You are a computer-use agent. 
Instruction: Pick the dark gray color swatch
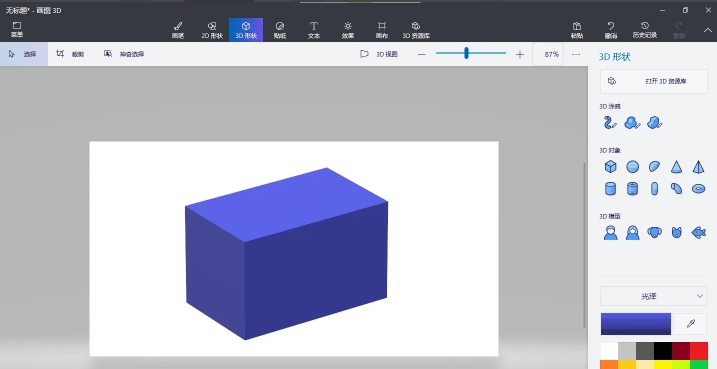[x=645, y=351]
